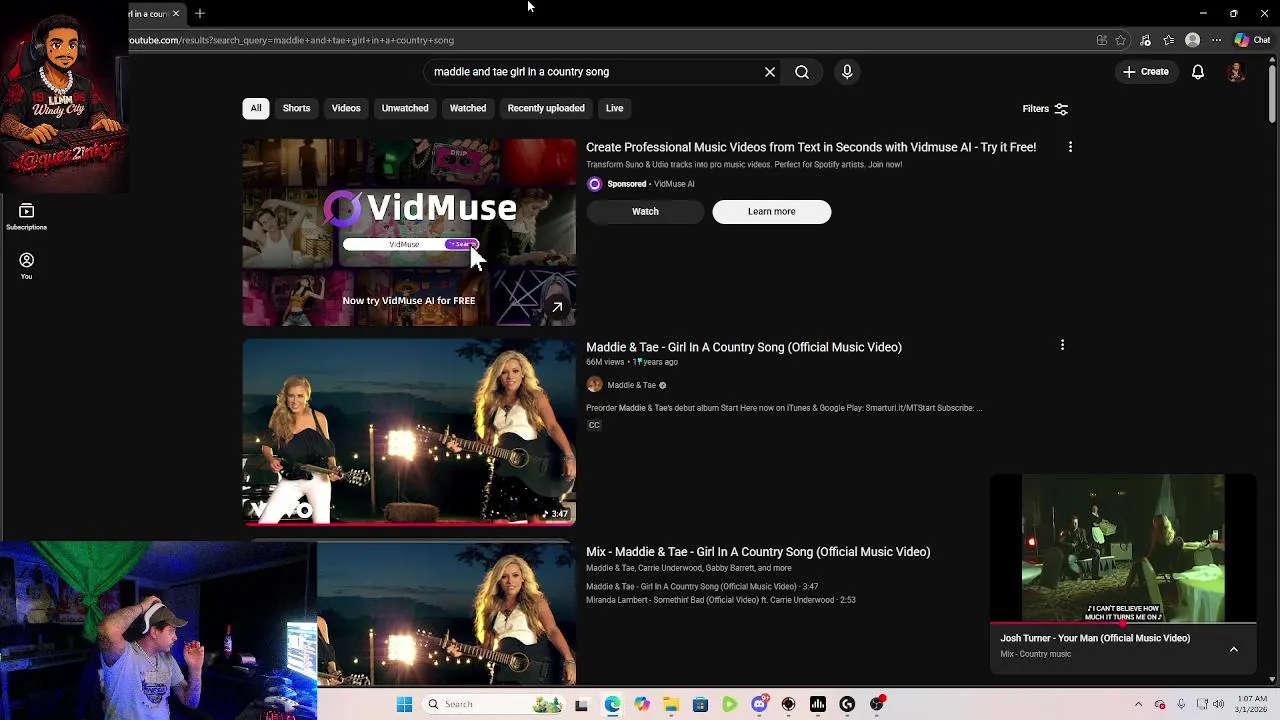This screenshot has width=1280, height=720.
Task: Open the YouTube account avatar menu
Action: pyautogui.click(x=1236, y=72)
